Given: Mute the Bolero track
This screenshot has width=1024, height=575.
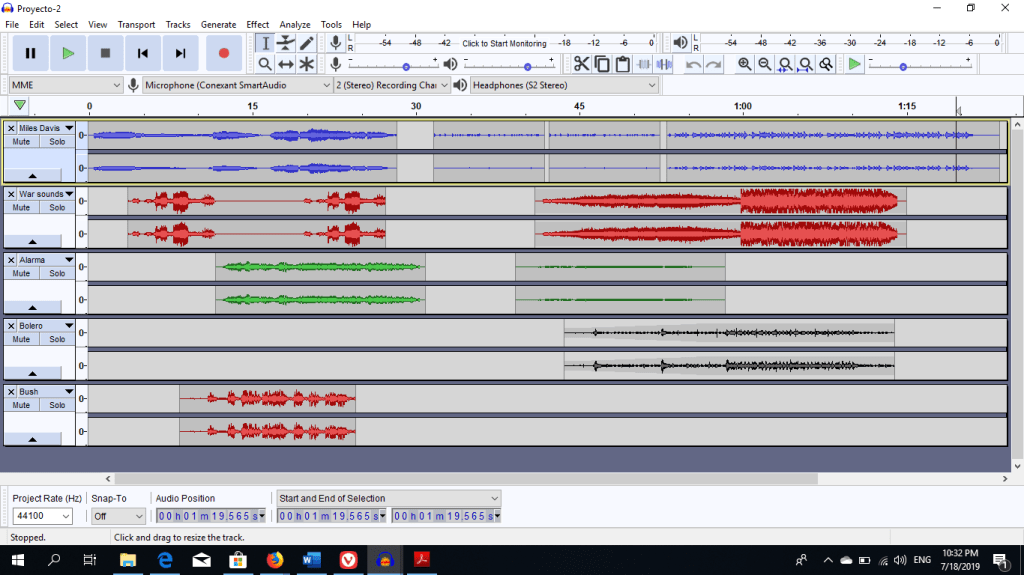Looking at the screenshot, I should 21,340.
